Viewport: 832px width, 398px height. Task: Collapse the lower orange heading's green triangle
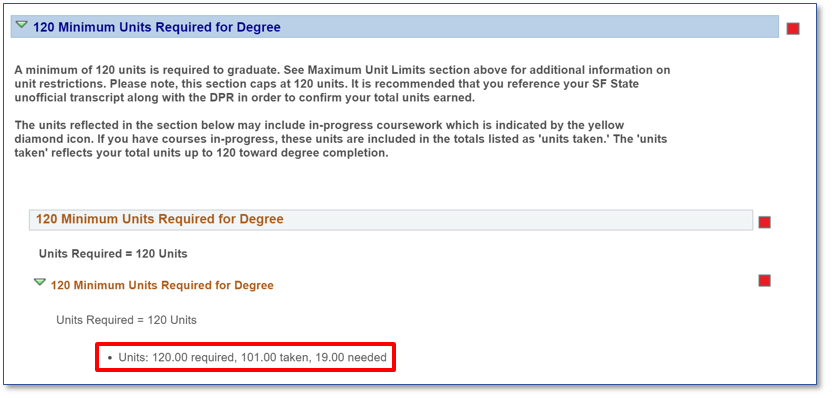40,282
